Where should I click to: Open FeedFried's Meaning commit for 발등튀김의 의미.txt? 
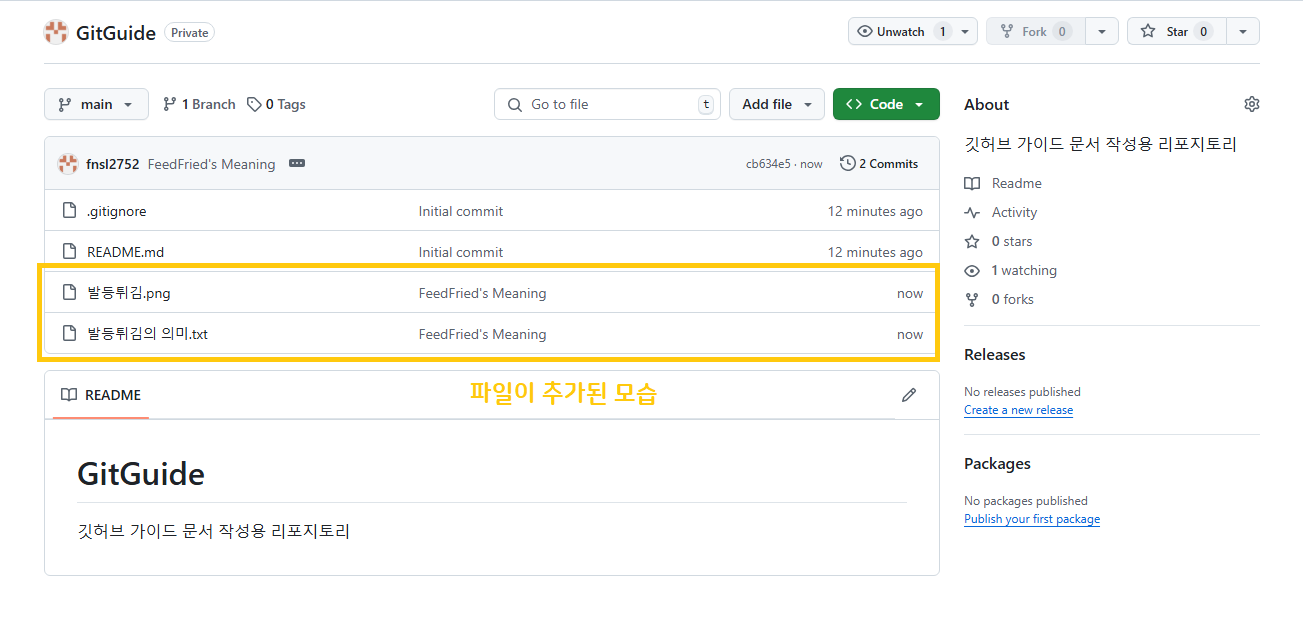(x=482, y=334)
